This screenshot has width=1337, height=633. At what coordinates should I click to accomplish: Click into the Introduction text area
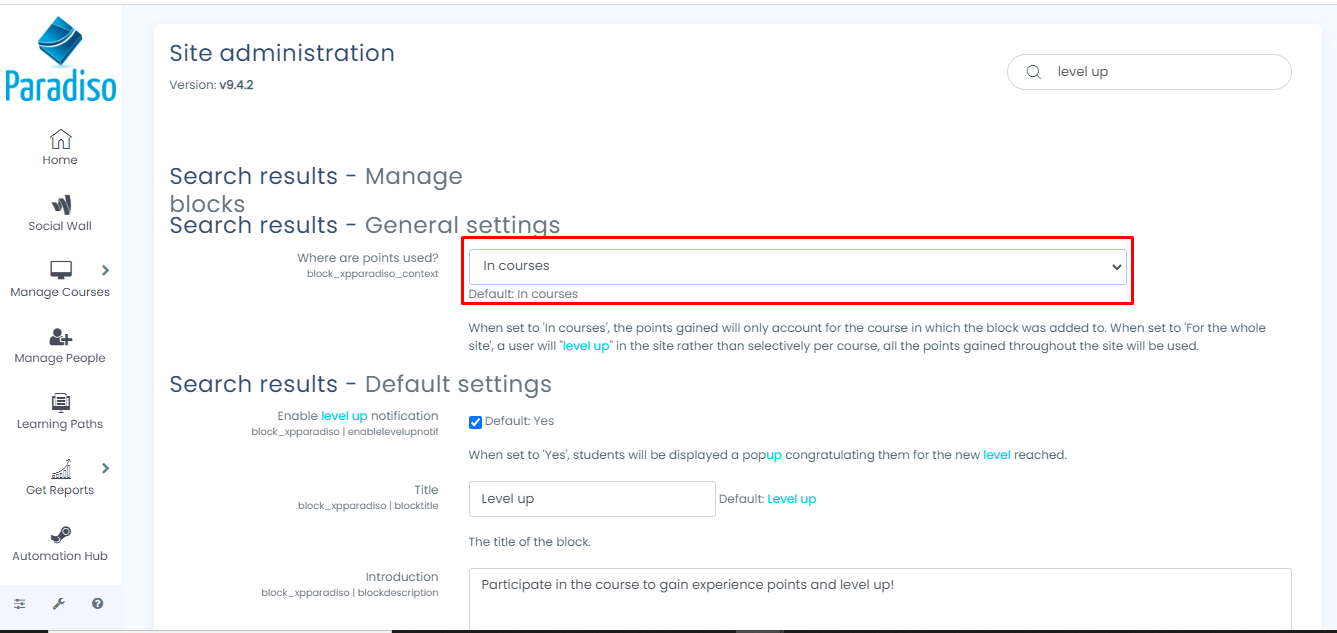point(880,598)
